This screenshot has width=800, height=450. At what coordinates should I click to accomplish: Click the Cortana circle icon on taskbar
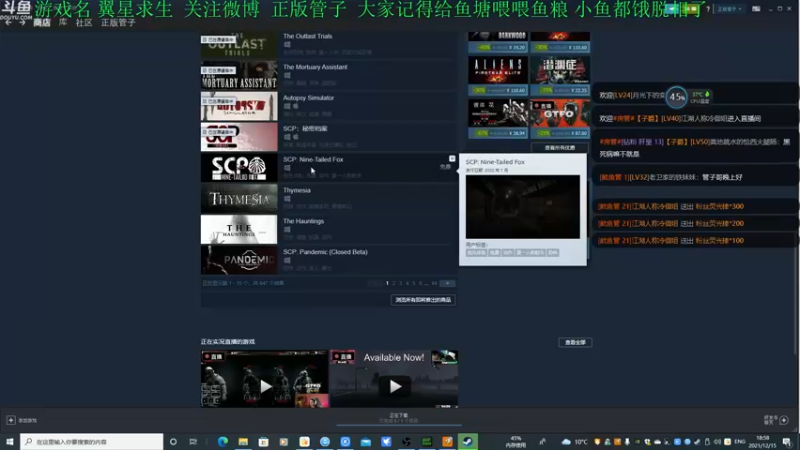point(173,441)
